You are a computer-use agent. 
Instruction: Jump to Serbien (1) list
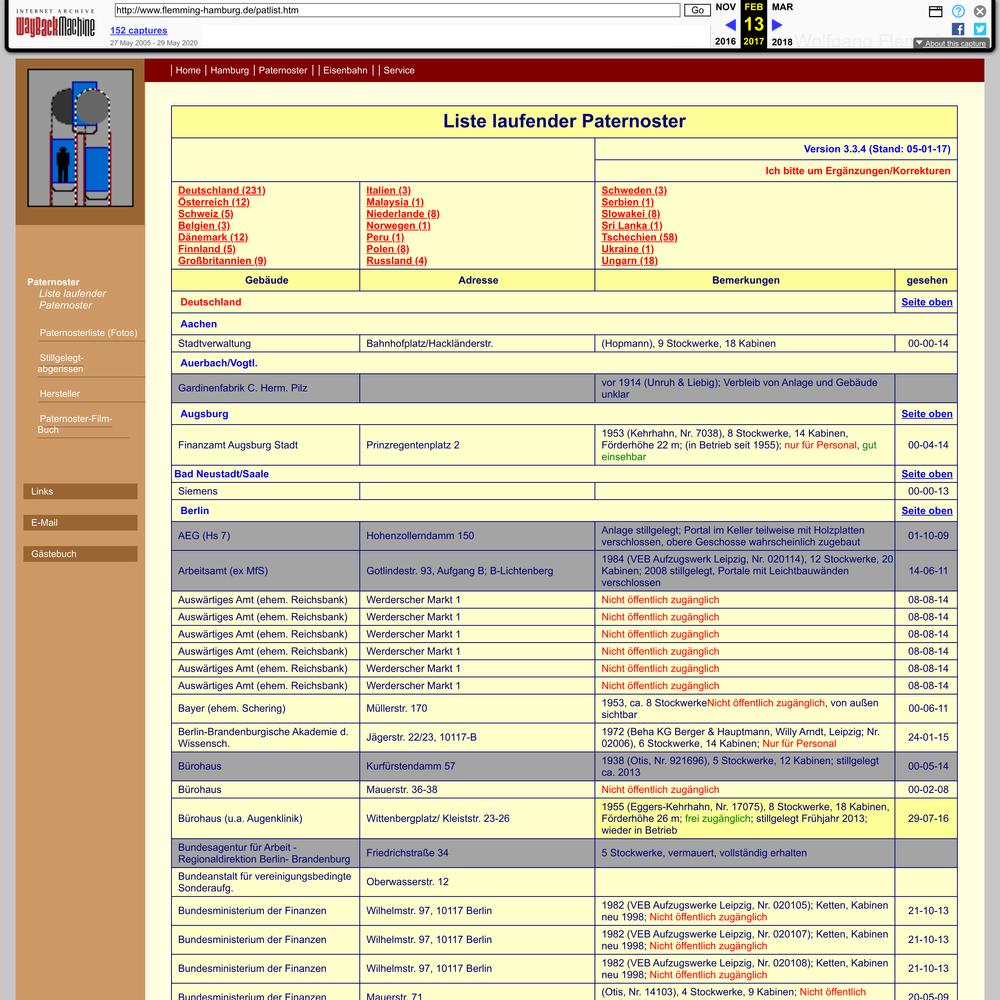pos(628,202)
